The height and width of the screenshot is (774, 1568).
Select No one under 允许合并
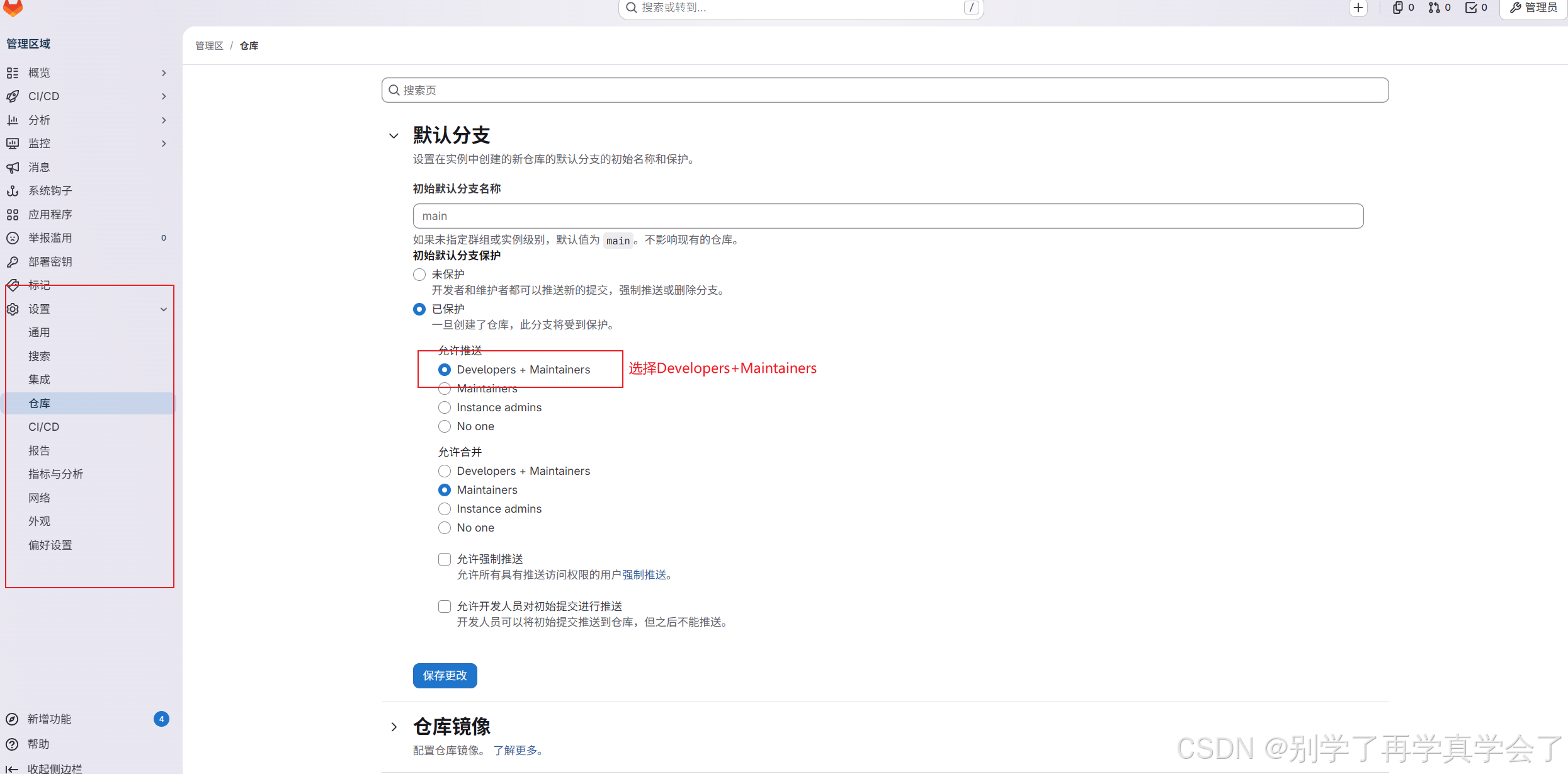[445, 527]
